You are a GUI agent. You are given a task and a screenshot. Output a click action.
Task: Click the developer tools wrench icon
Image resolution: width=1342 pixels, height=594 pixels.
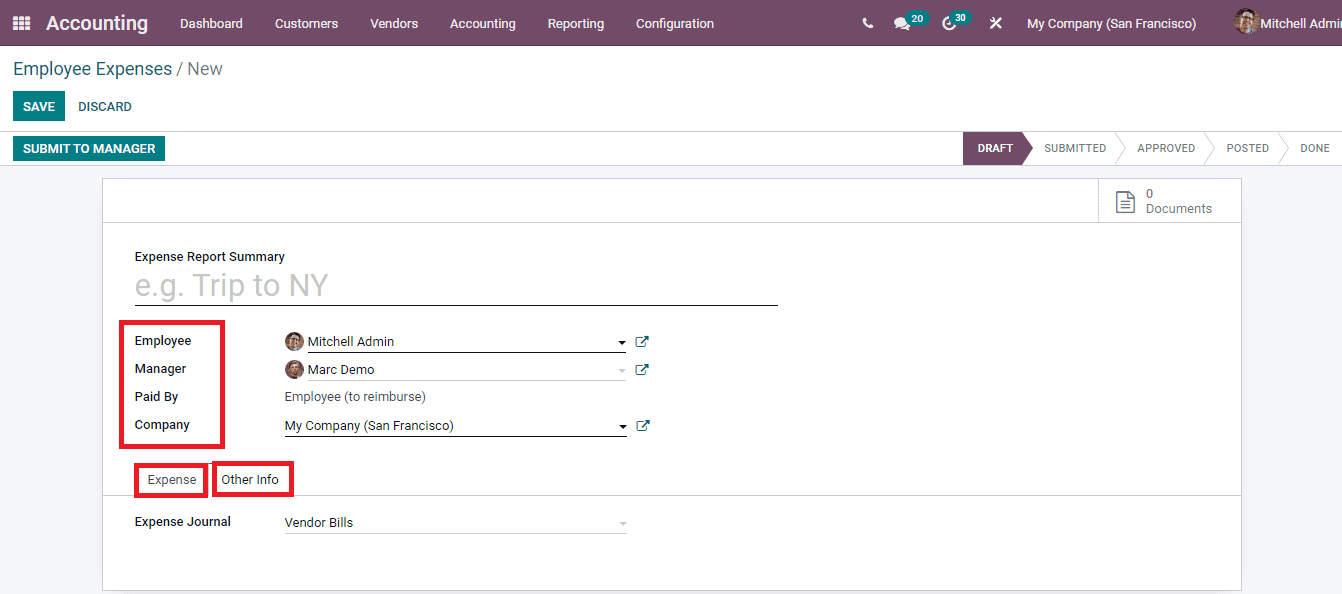coord(995,23)
